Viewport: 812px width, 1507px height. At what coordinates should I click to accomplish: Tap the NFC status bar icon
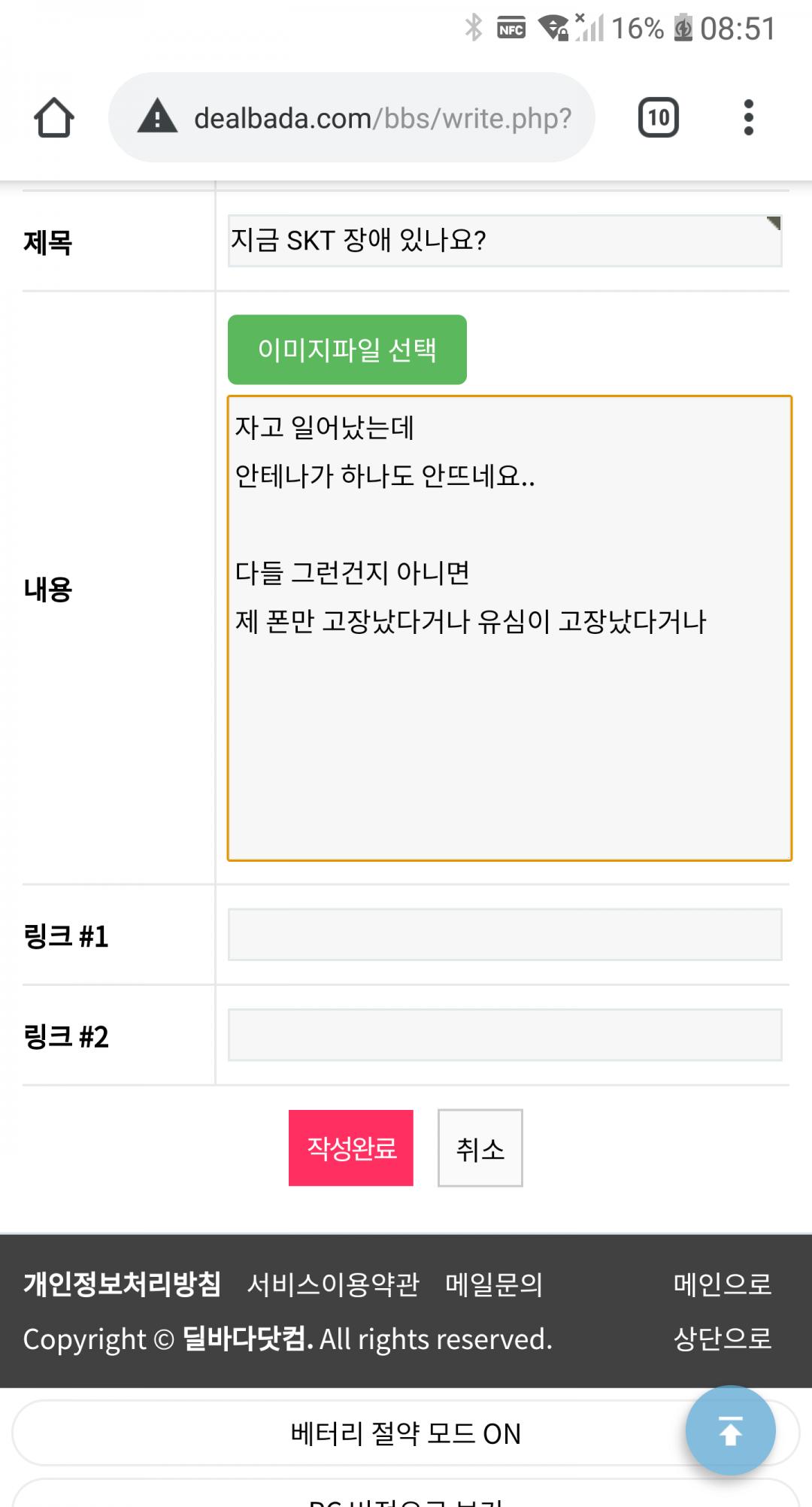click(x=511, y=29)
